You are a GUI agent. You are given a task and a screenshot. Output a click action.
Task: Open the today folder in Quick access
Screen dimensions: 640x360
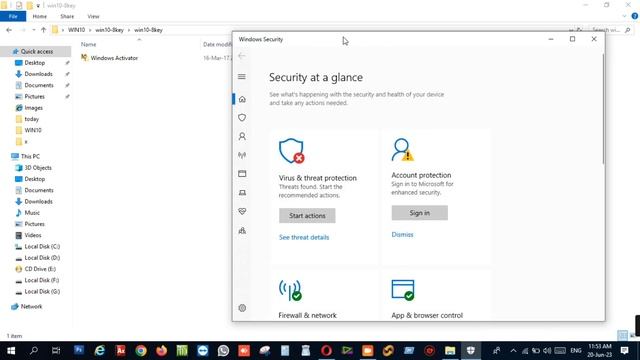pyautogui.click(x=31, y=119)
